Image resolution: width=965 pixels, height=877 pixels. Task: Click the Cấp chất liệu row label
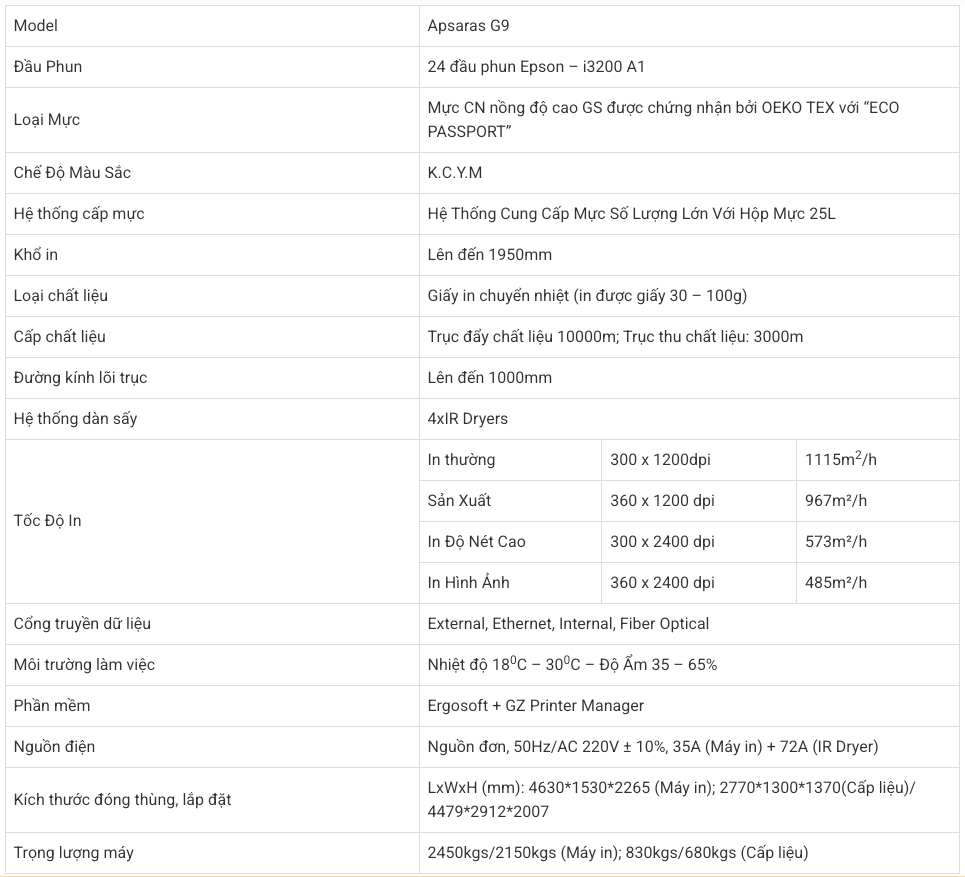pos(60,337)
